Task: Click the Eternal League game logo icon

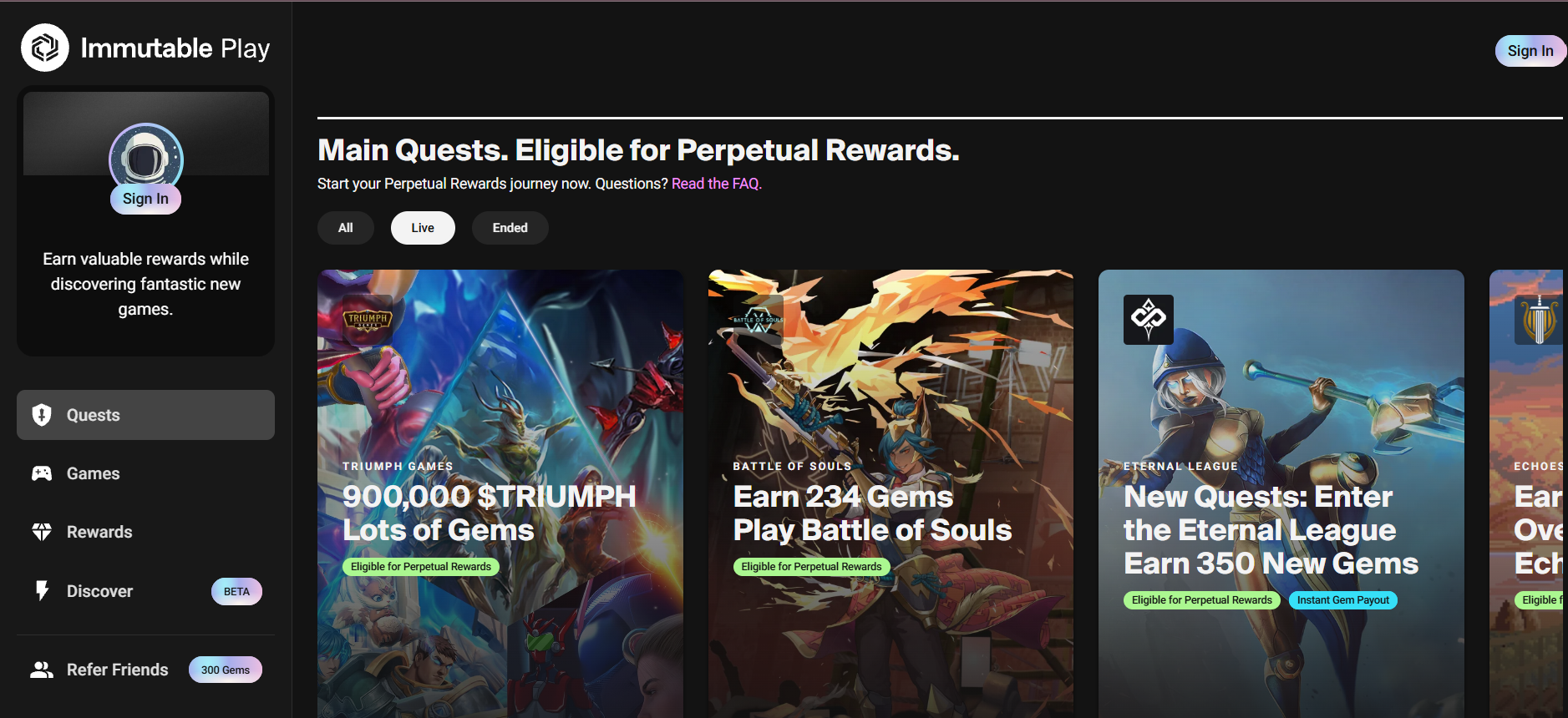Action: click(1148, 319)
